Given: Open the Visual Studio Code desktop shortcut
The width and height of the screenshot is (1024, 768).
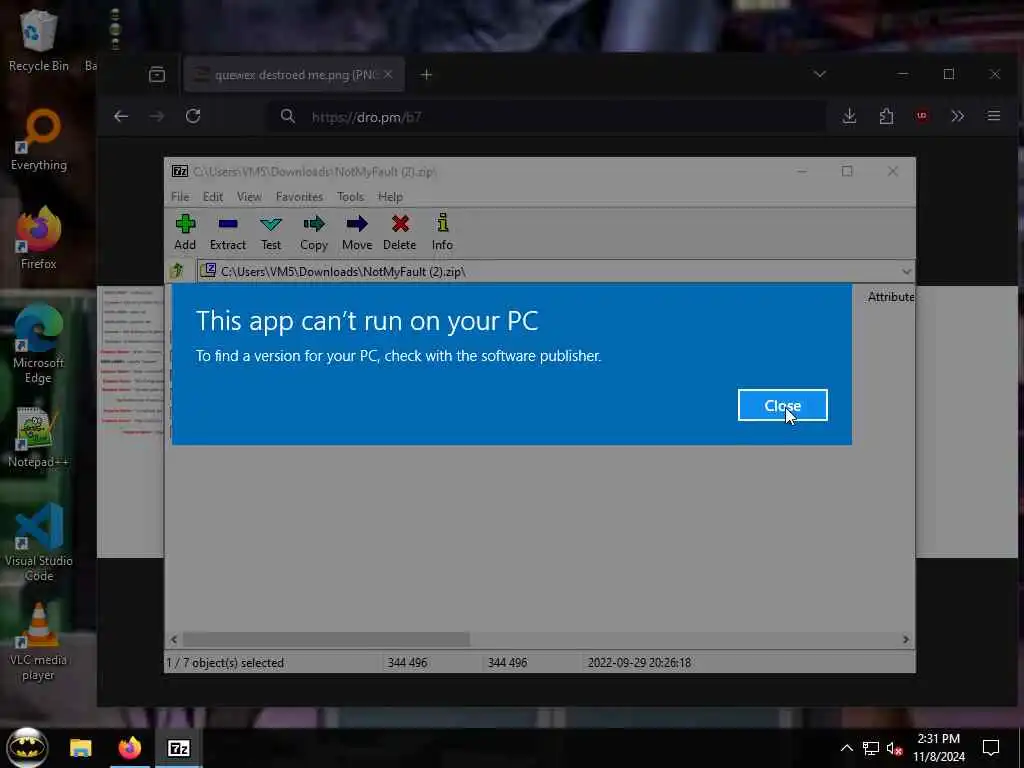Looking at the screenshot, I should (x=39, y=542).
